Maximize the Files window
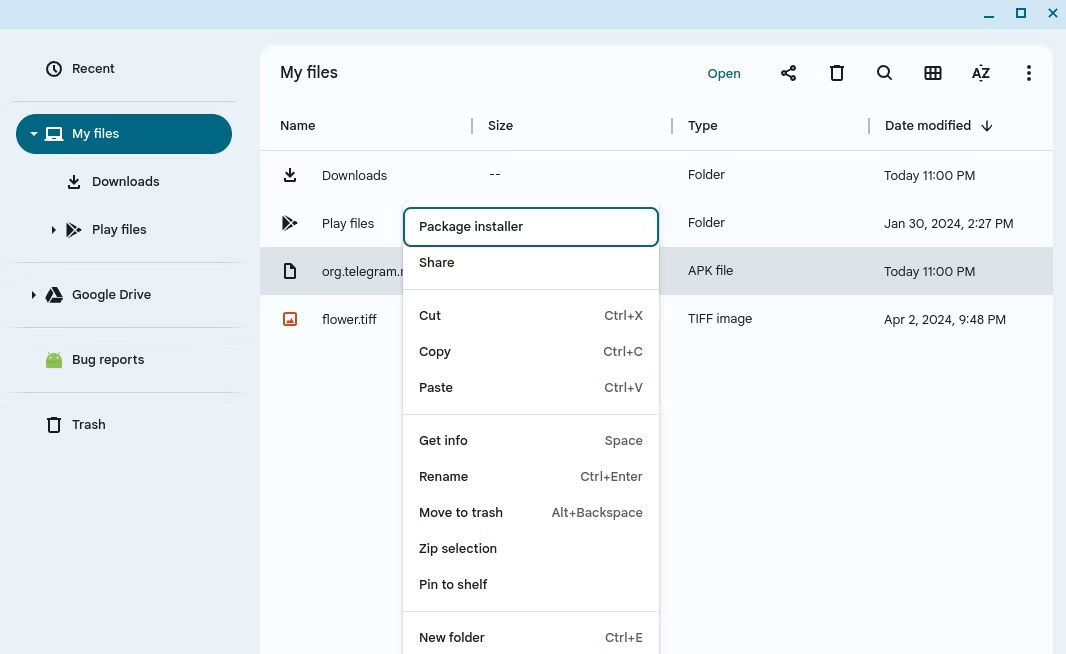Viewport: 1066px width, 654px height. [x=1020, y=13]
